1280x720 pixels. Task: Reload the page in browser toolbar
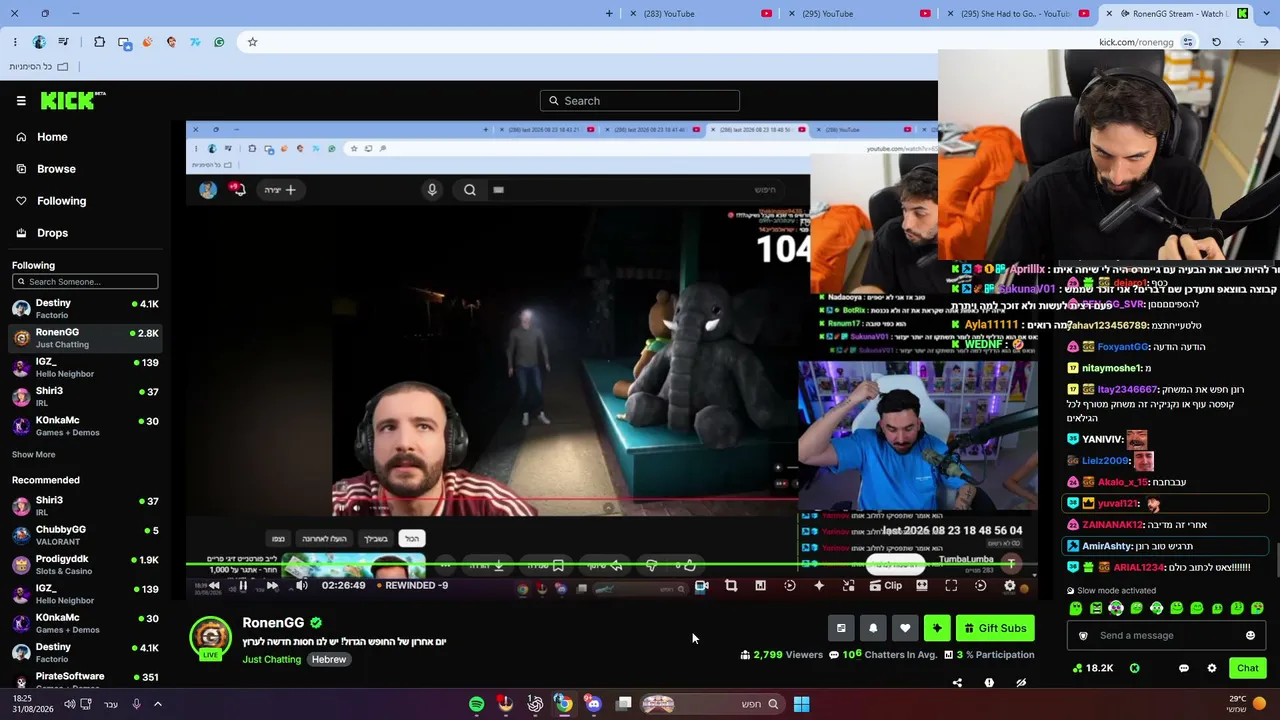(1216, 42)
